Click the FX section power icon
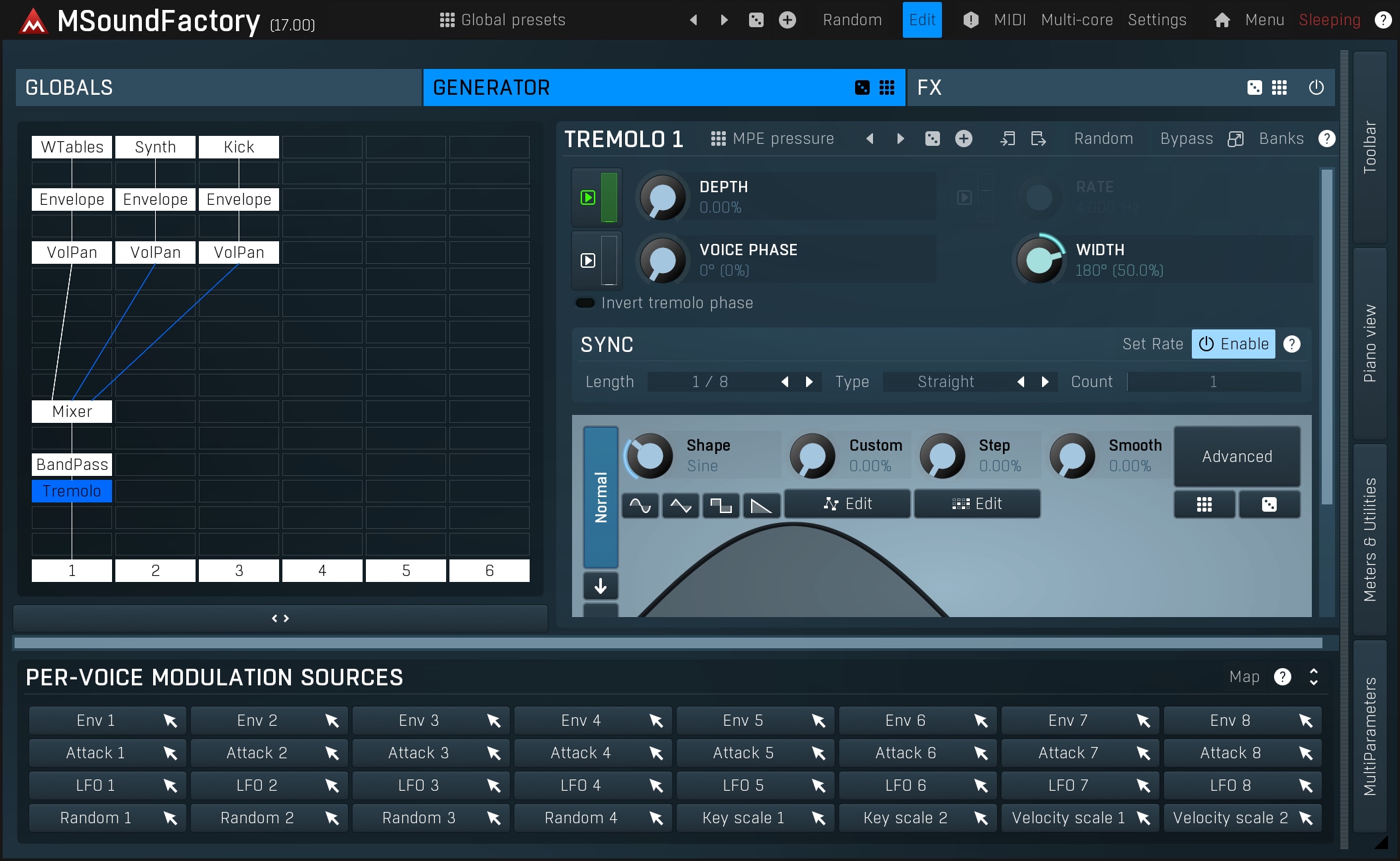 [1316, 87]
